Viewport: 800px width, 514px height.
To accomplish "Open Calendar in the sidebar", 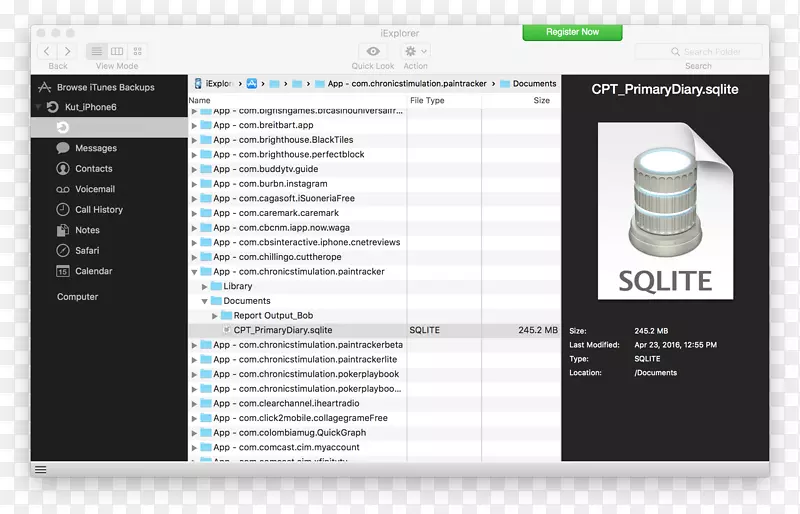I will pyautogui.click(x=93, y=271).
